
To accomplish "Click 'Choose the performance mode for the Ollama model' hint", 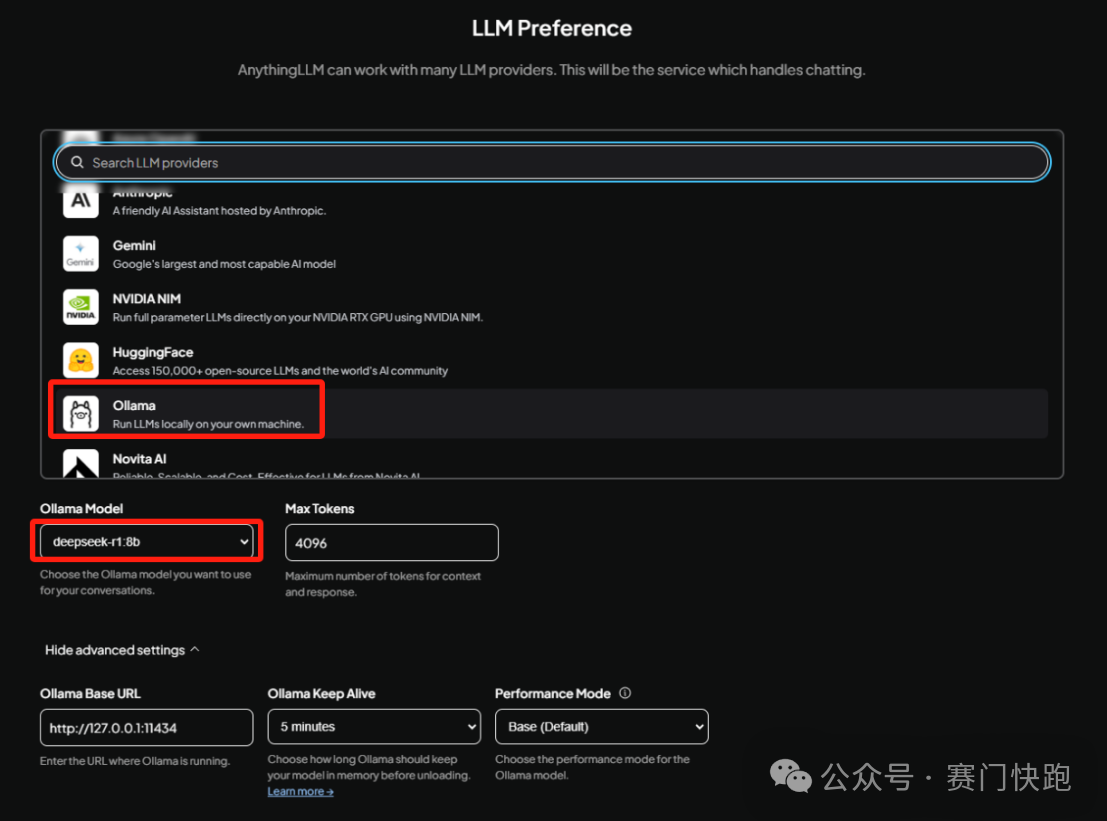I will pos(592,767).
